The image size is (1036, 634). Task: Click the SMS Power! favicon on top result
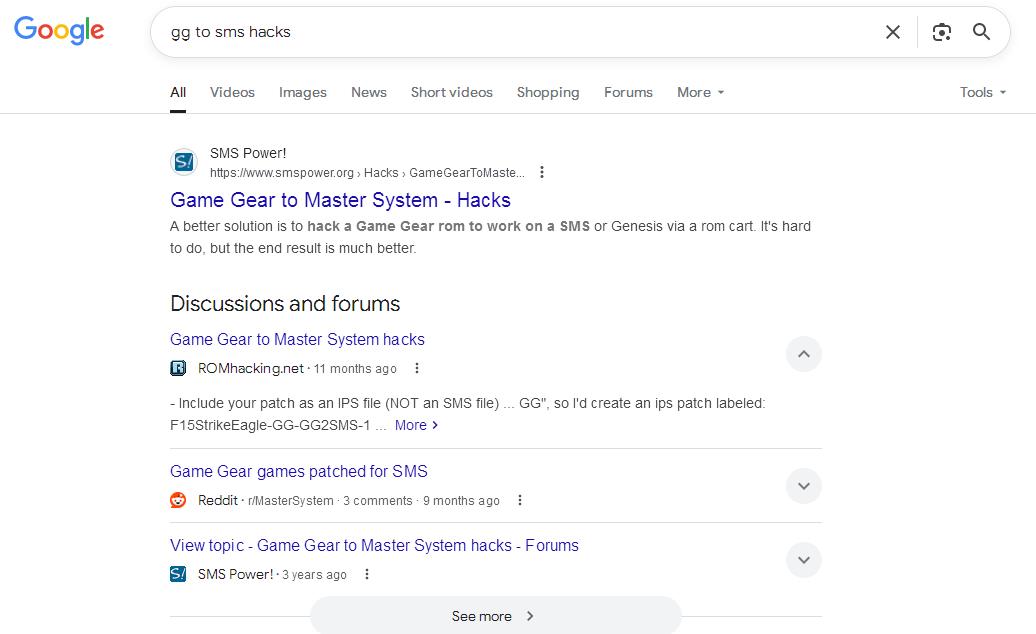(x=184, y=162)
